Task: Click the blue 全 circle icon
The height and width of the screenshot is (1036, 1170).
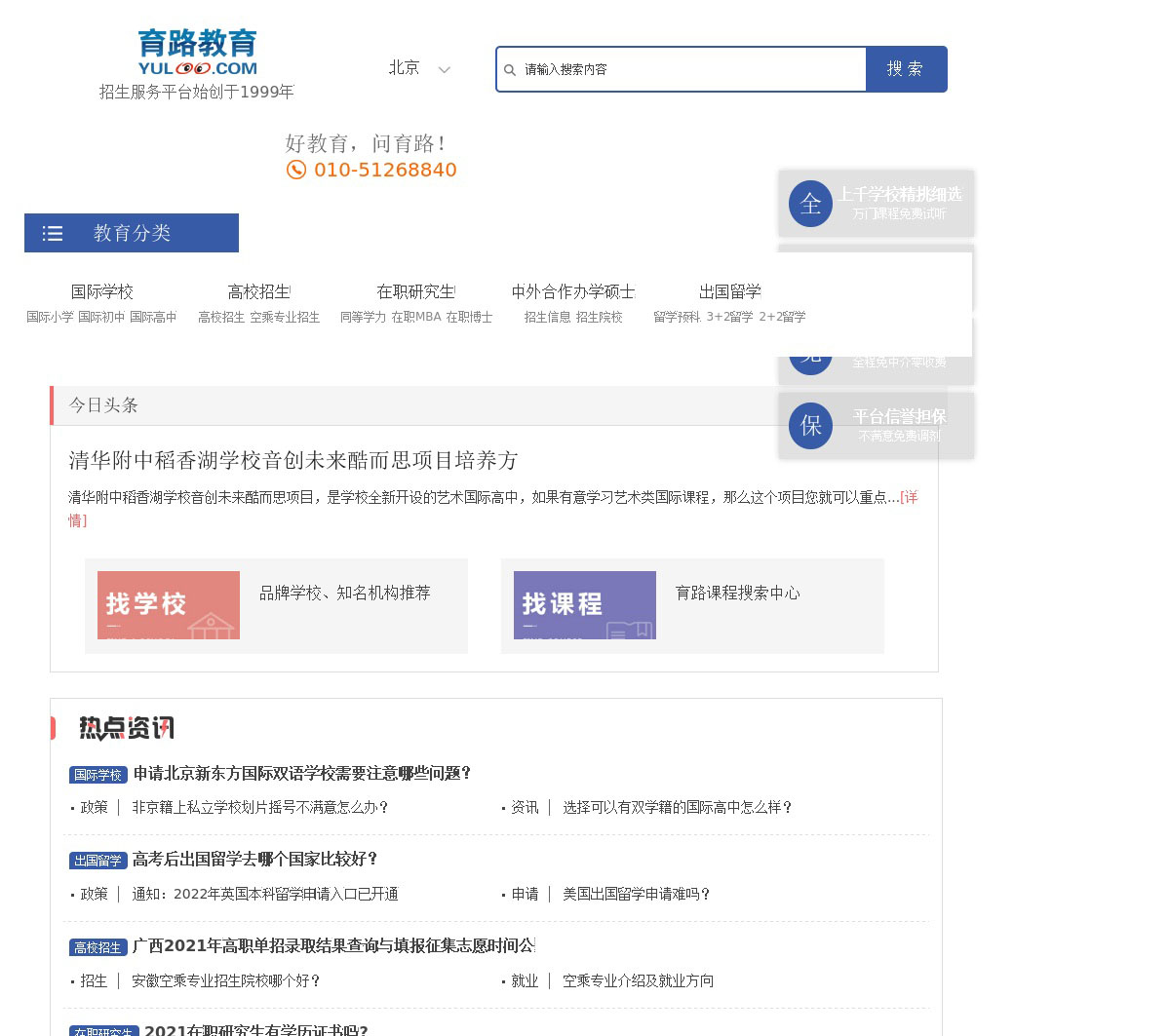Action: [810, 204]
